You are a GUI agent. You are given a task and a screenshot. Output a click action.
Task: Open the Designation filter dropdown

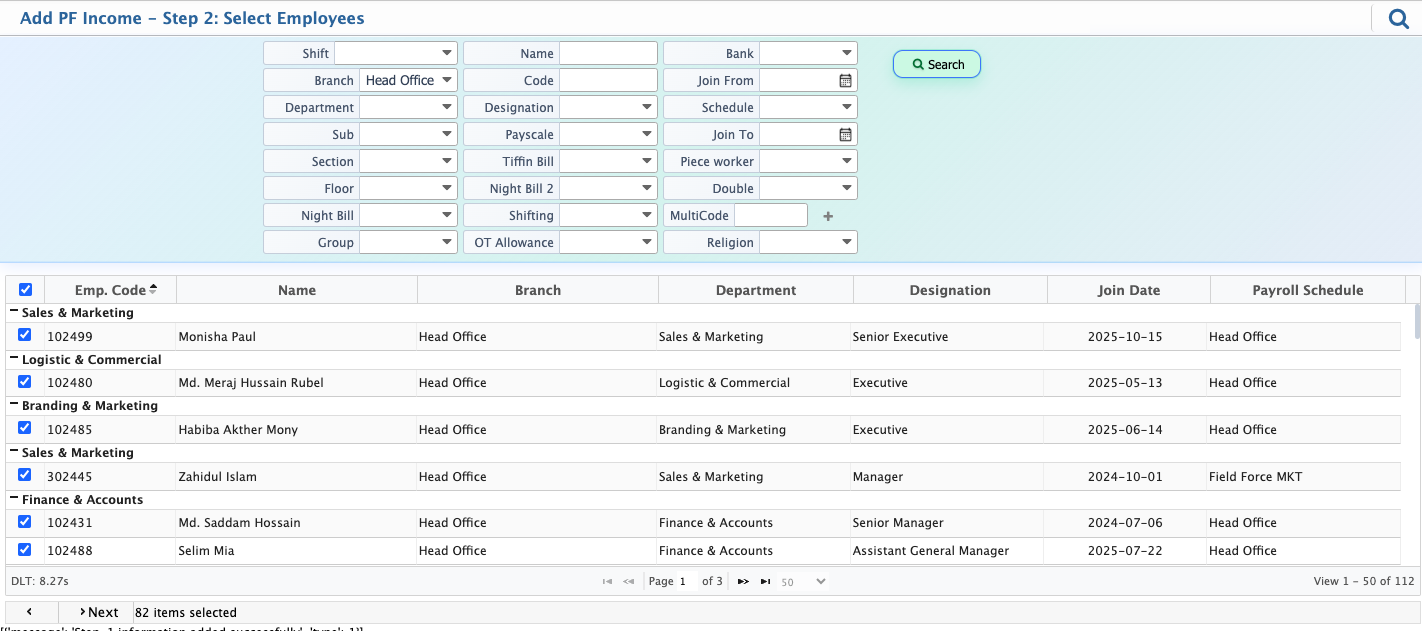click(608, 107)
